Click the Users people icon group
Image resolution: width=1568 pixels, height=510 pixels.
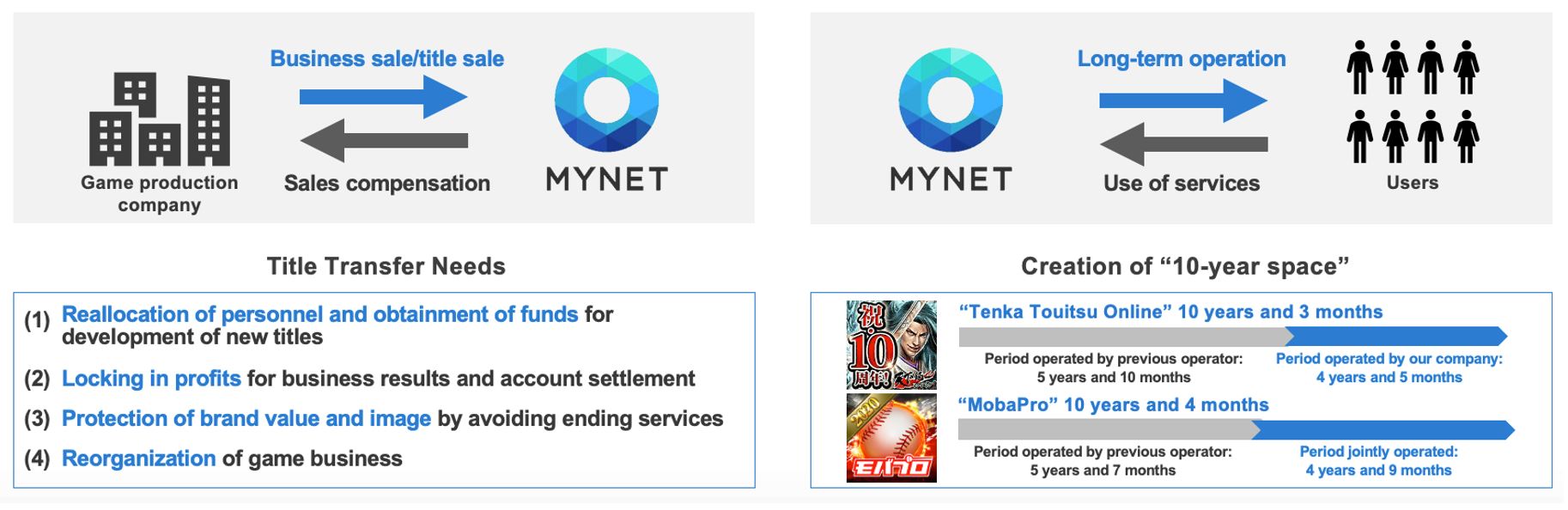[1413, 102]
